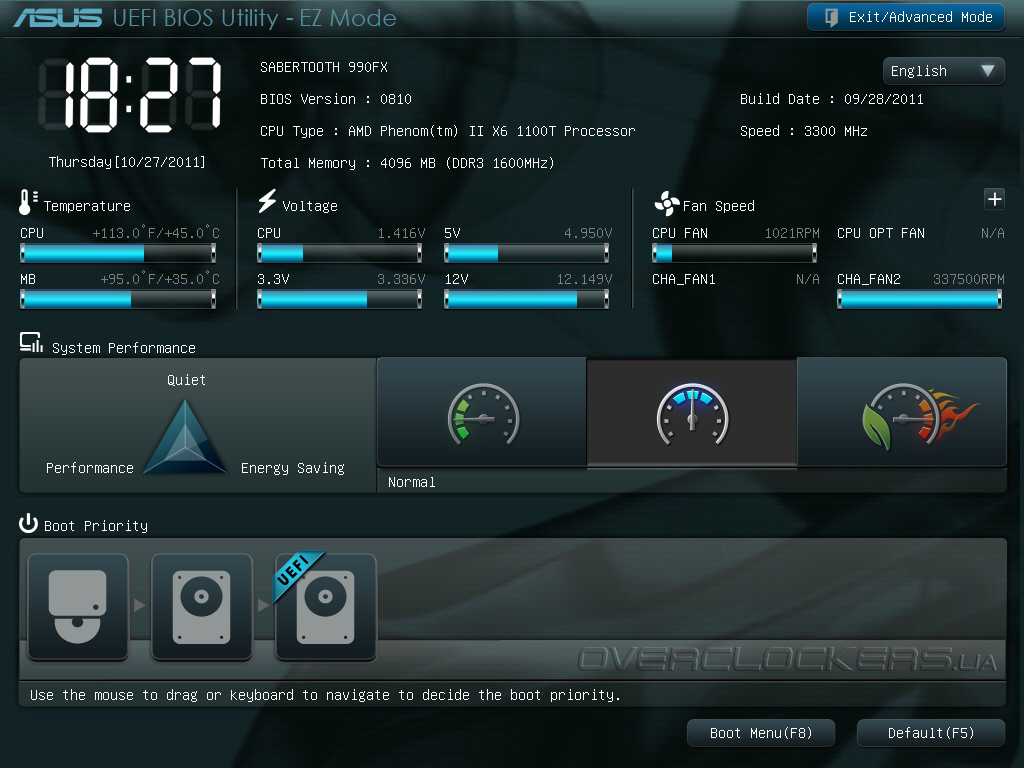
Task: Click the SABERTOOTH 990FX model text
Action: (x=324, y=67)
